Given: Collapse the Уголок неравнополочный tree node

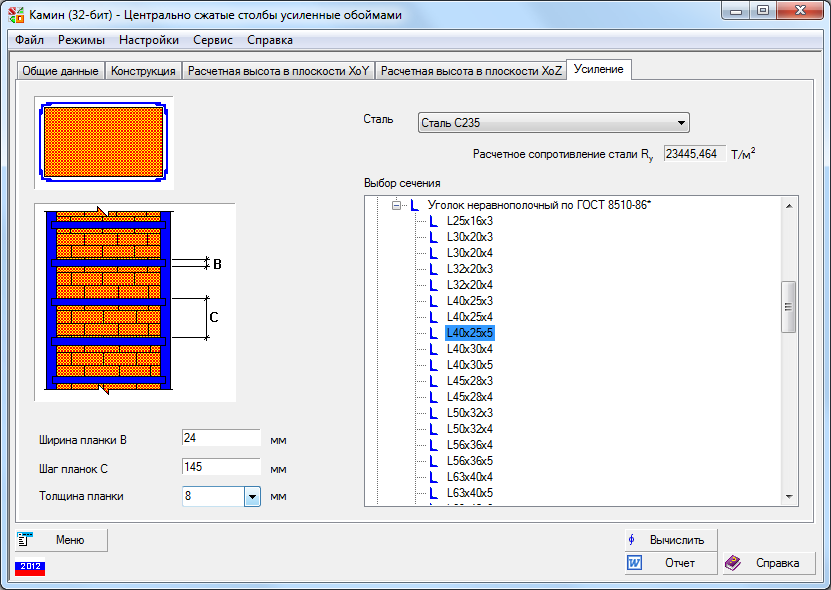Looking at the screenshot, I should pos(397,205).
